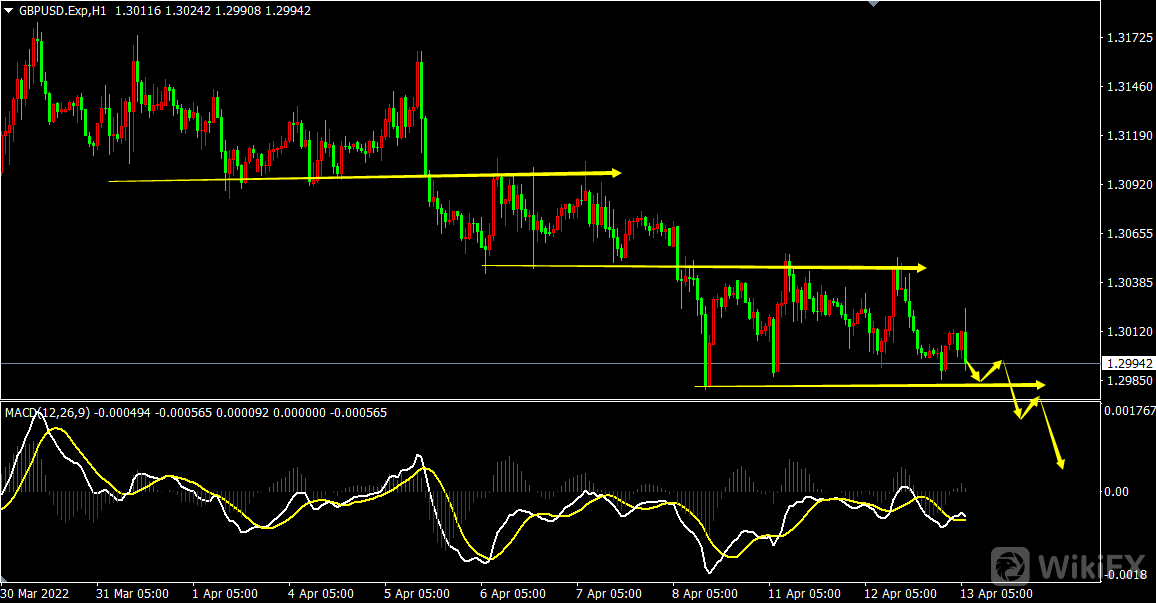This screenshot has height=603, width=1156.
Task: Click the 1.29850 price axis label
Action: 1129,381
